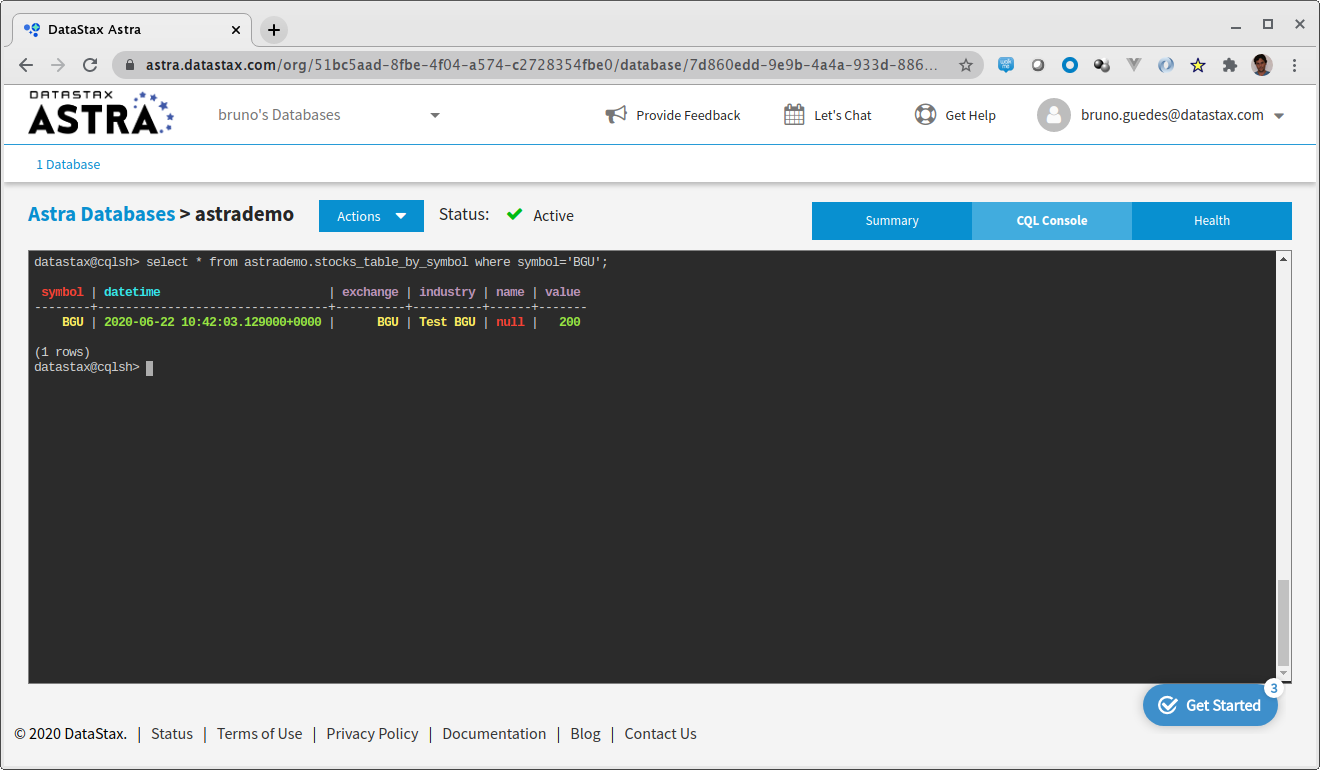Viewport: 1320px width, 770px height.
Task: Open a new browser tab
Action: [274, 30]
